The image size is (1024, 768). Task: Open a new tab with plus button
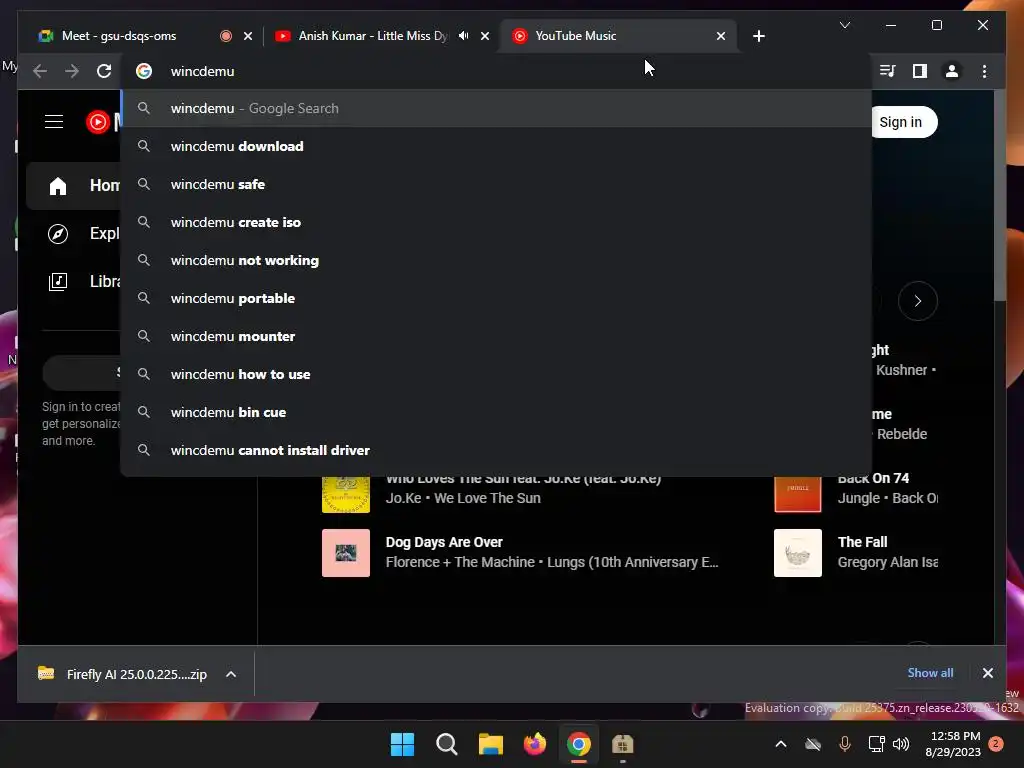758,36
